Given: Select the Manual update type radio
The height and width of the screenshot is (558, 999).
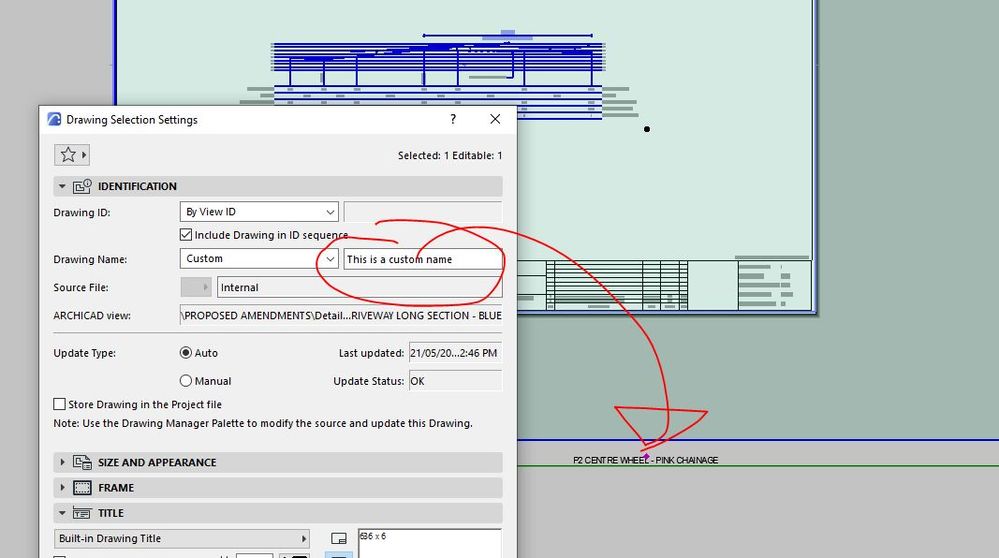Looking at the screenshot, I should [185, 380].
